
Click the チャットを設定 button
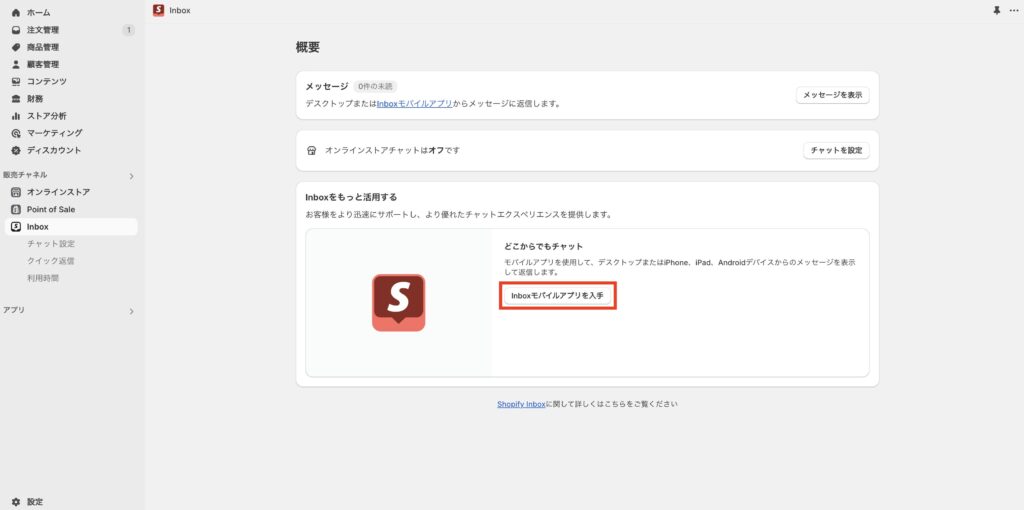click(x=837, y=150)
